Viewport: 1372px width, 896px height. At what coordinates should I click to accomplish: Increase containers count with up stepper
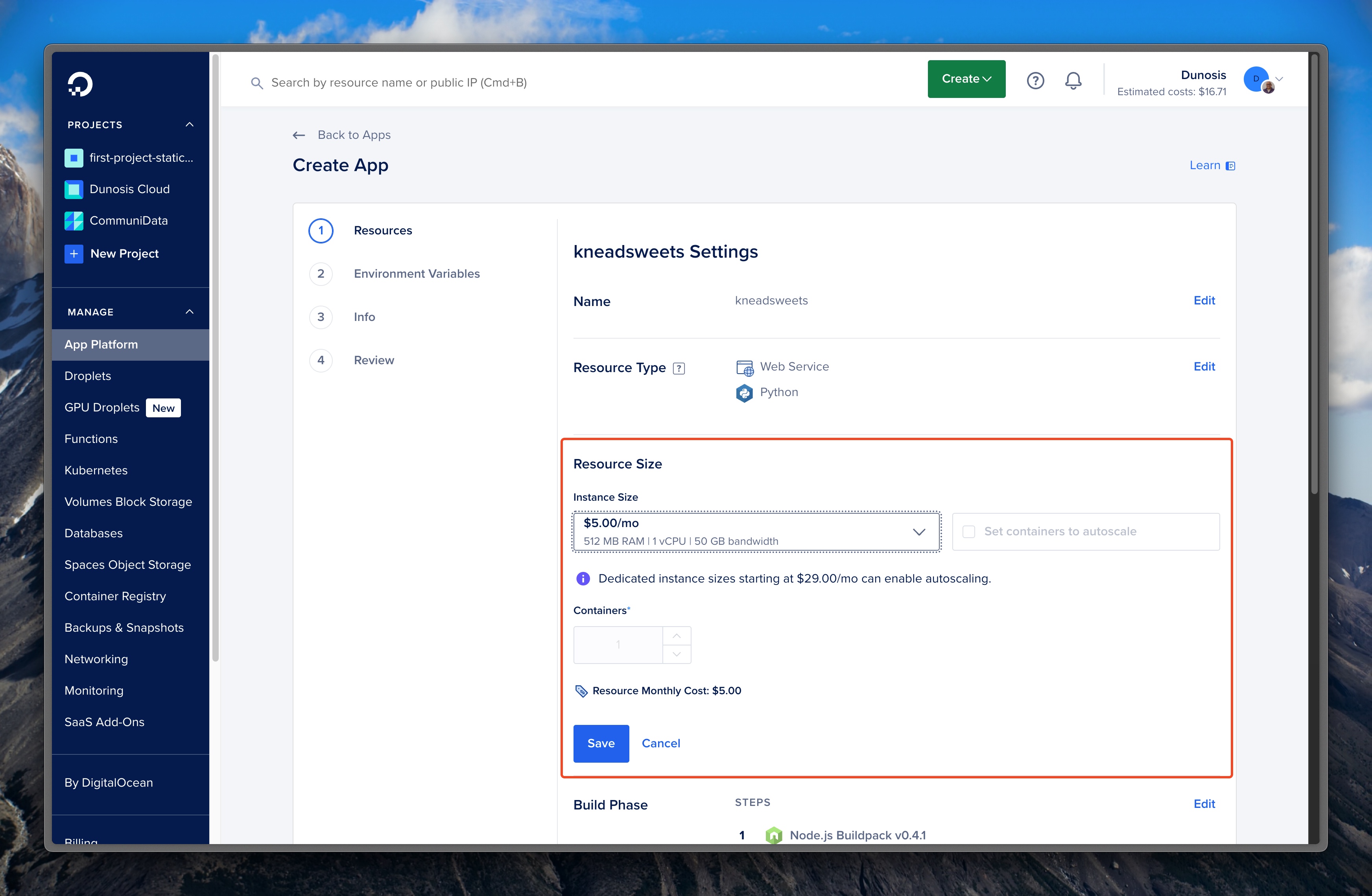tap(677, 635)
